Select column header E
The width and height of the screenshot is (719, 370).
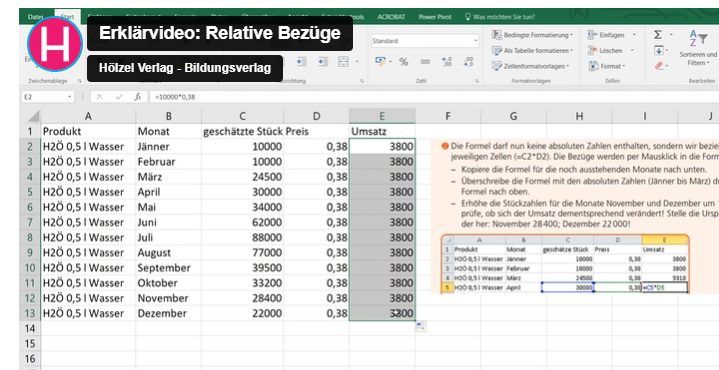coord(382,116)
